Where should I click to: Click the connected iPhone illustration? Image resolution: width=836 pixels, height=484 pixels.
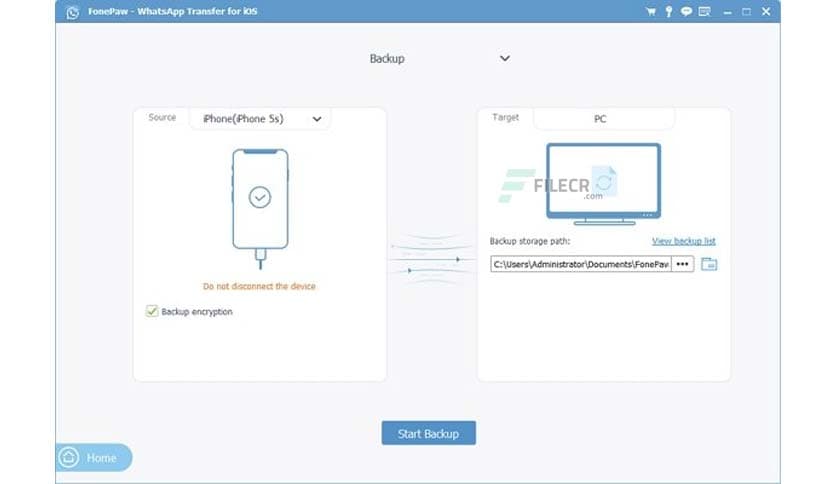(x=260, y=207)
